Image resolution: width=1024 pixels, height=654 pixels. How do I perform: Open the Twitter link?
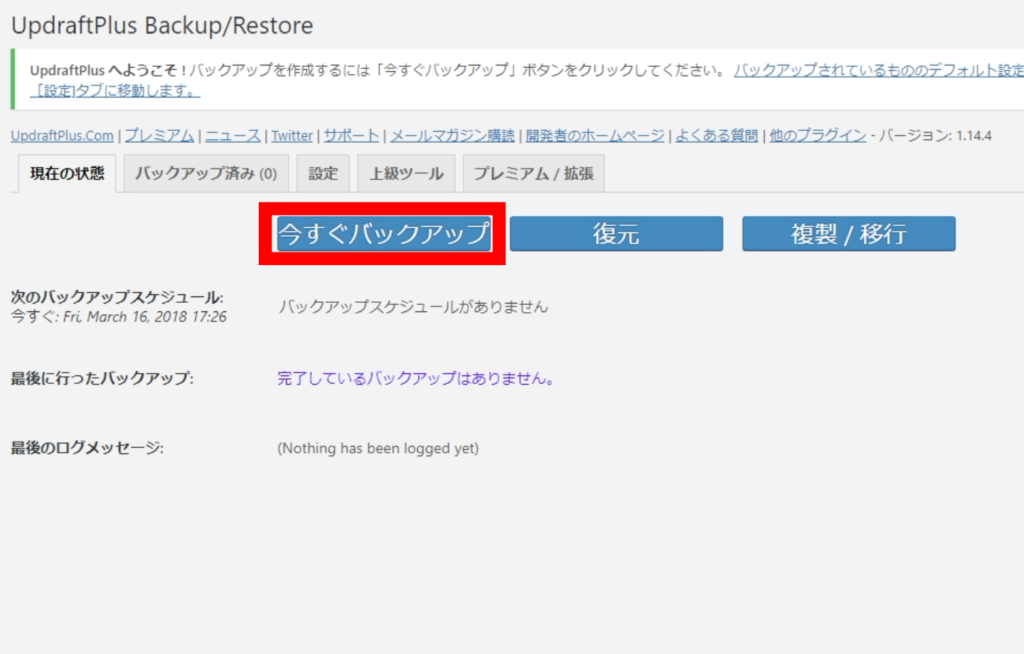(292, 136)
